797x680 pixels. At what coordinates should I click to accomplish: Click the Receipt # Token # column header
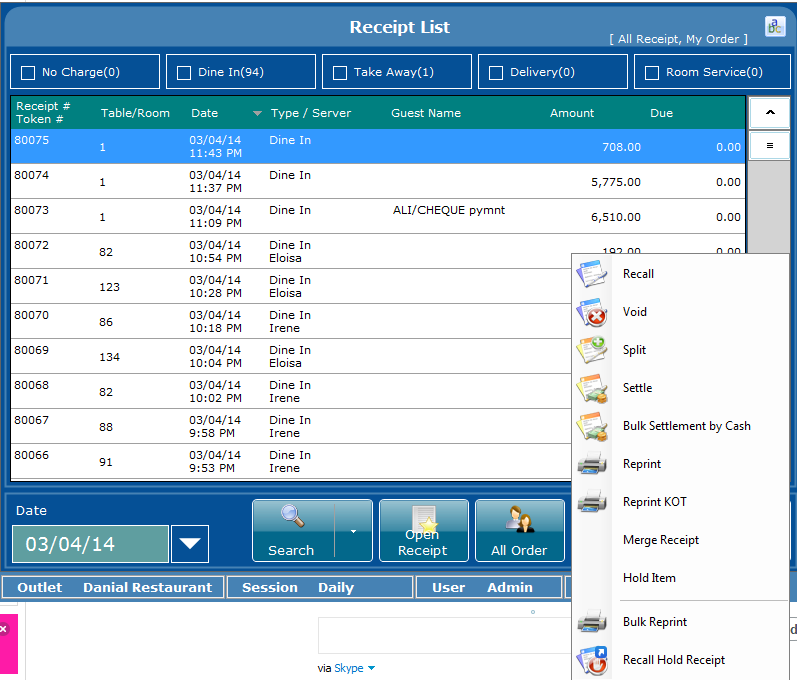43,112
